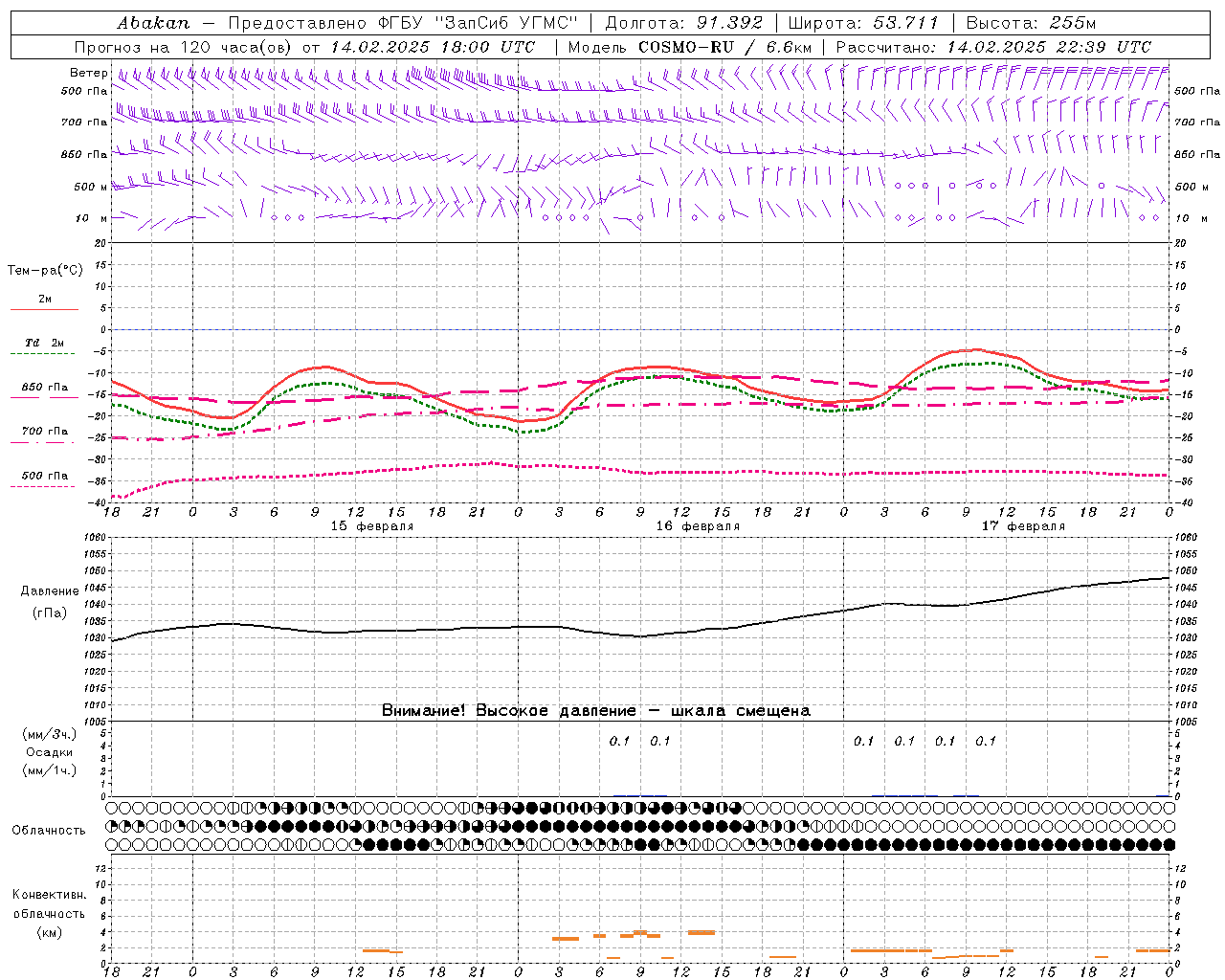Screen dimensions: 1225x980
Task: Select the '16 февраля' date label
Action: tap(698, 526)
